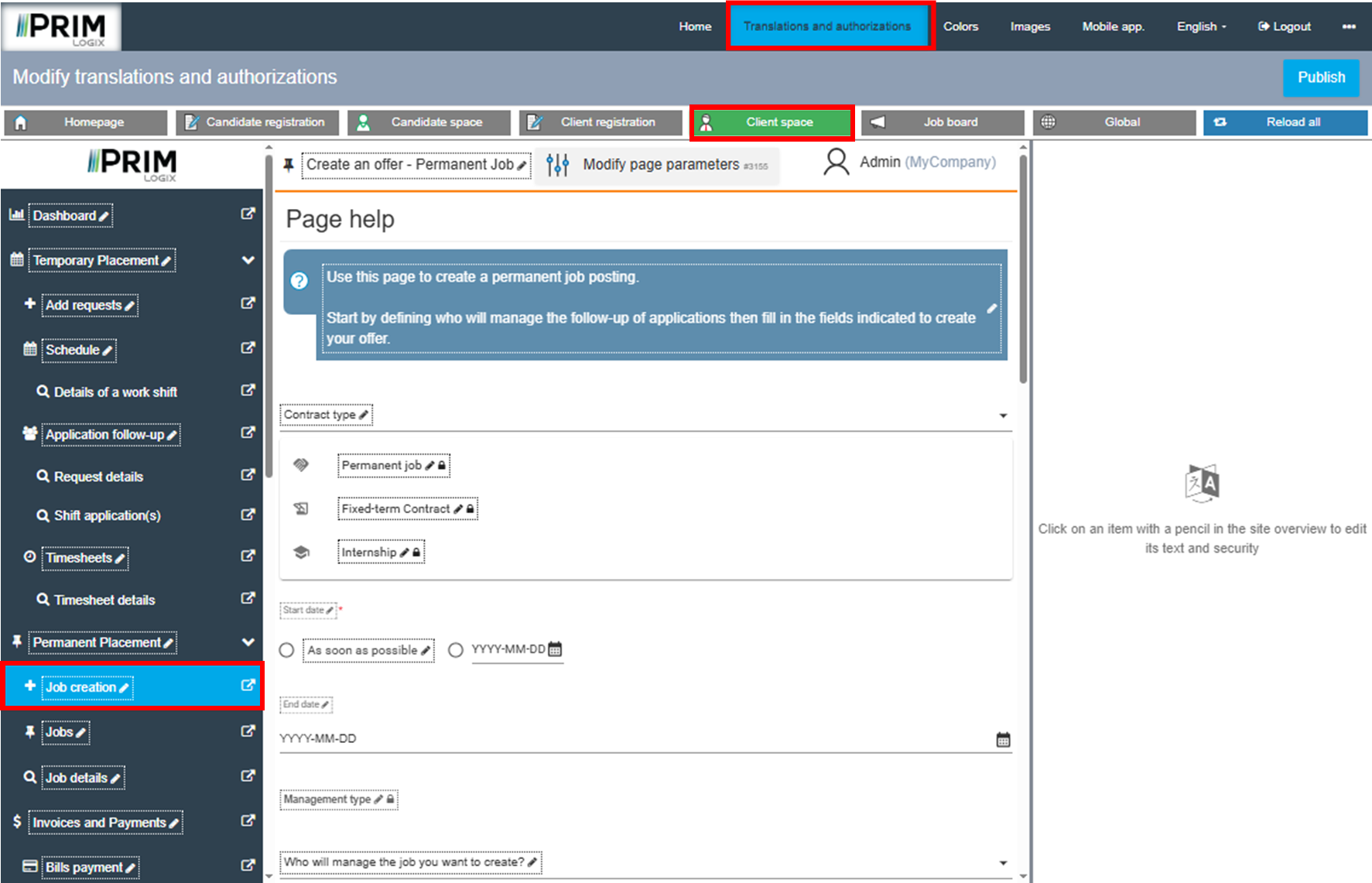
Task: Click the lock icon beside Permanent job
Action: coord(442,466)
